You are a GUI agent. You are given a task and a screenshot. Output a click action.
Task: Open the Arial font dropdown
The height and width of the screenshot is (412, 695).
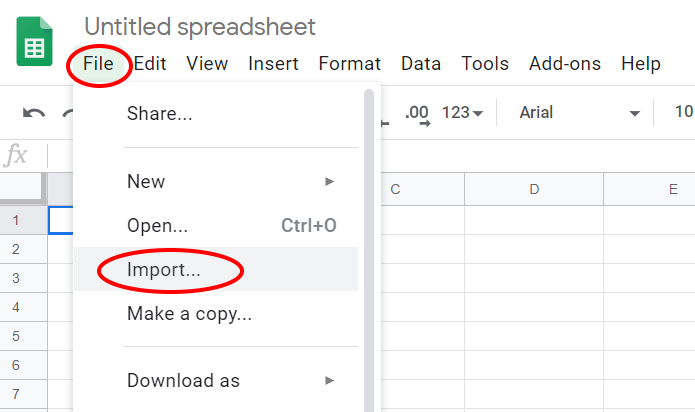click(579, 113)
